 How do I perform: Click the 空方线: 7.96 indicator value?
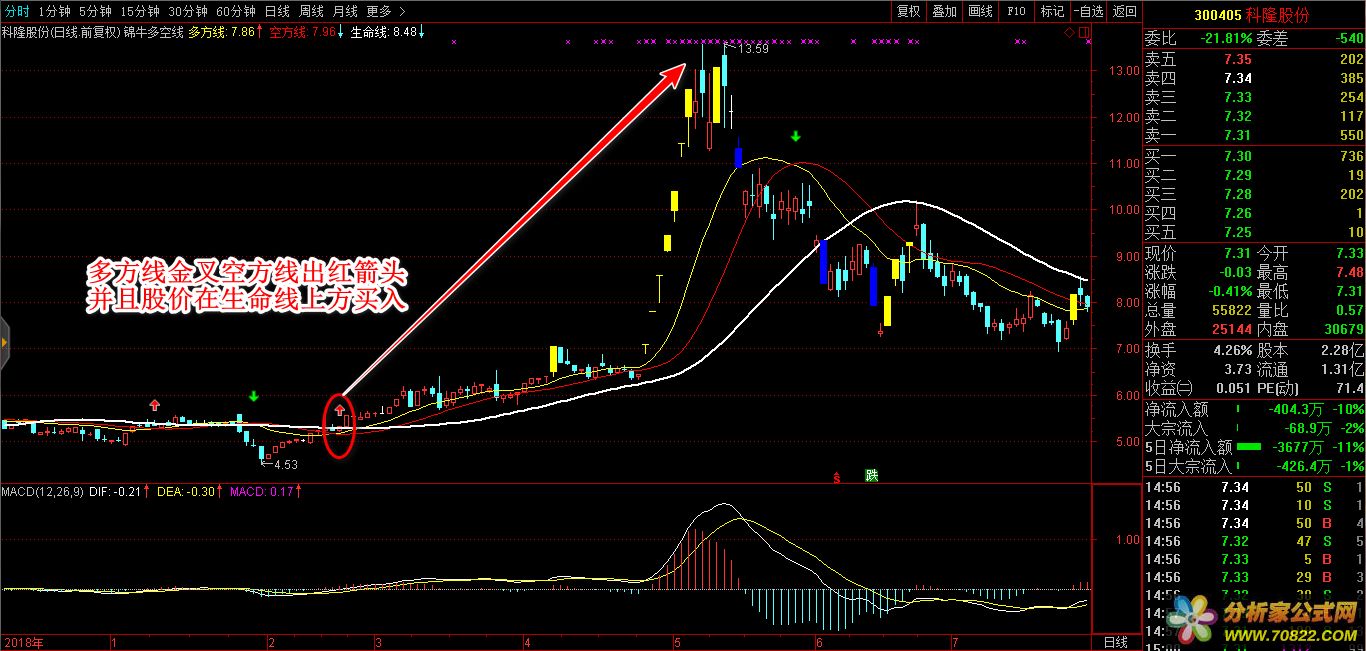[303, 32]
